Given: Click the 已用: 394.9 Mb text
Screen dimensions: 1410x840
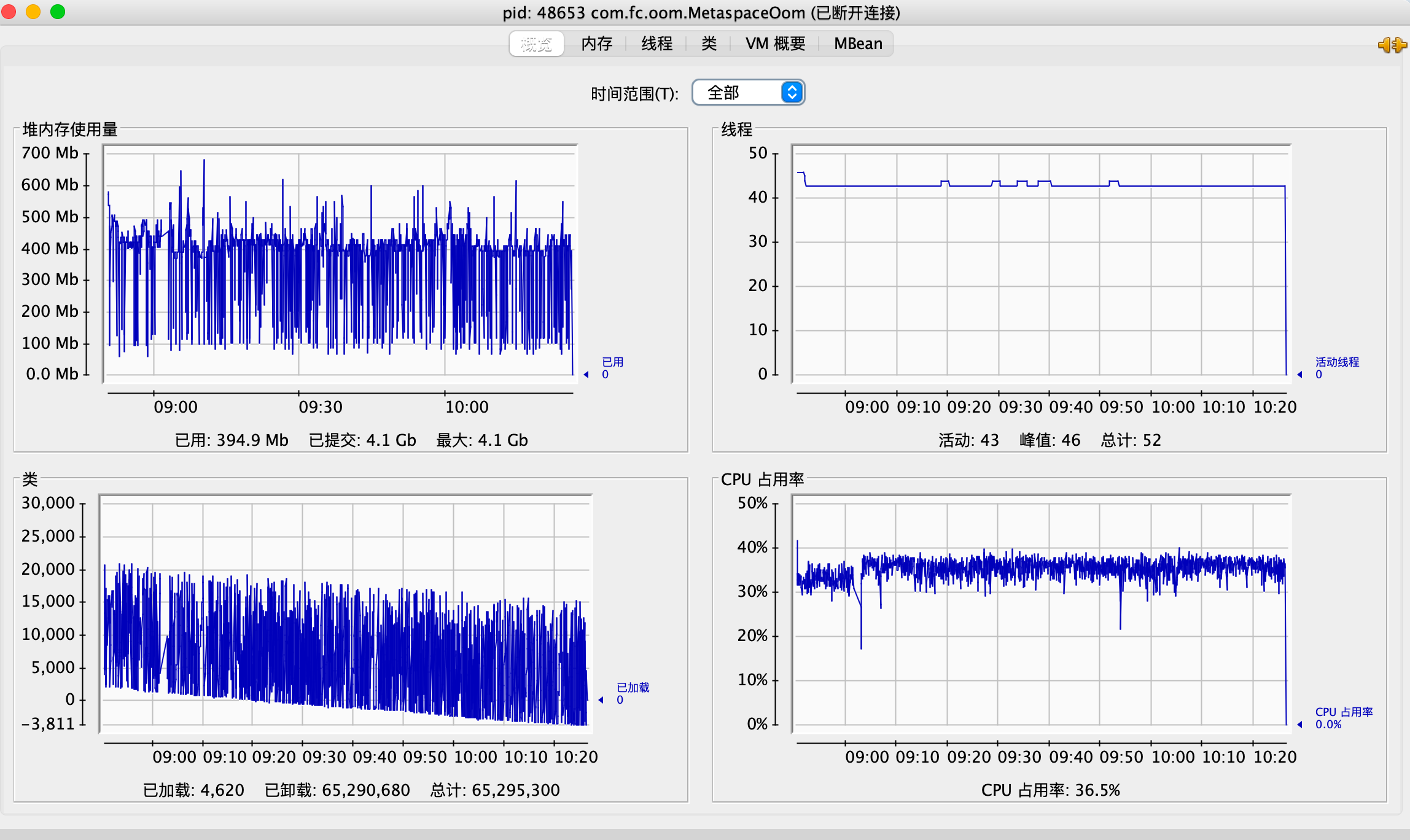Looking at the screenshot, I should point(232,440).
